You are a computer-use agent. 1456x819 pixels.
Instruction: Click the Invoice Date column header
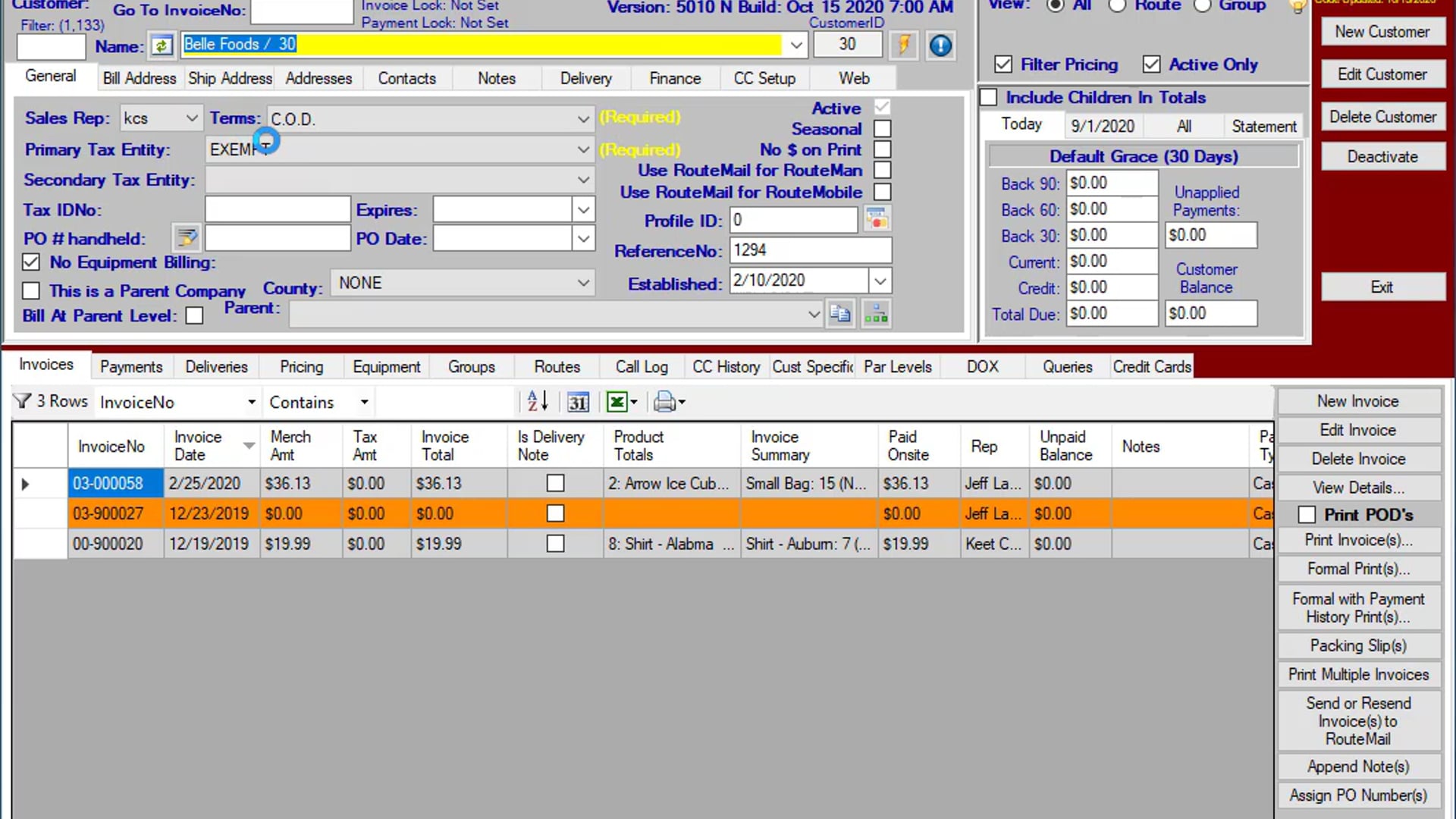[x=212, y=446]
